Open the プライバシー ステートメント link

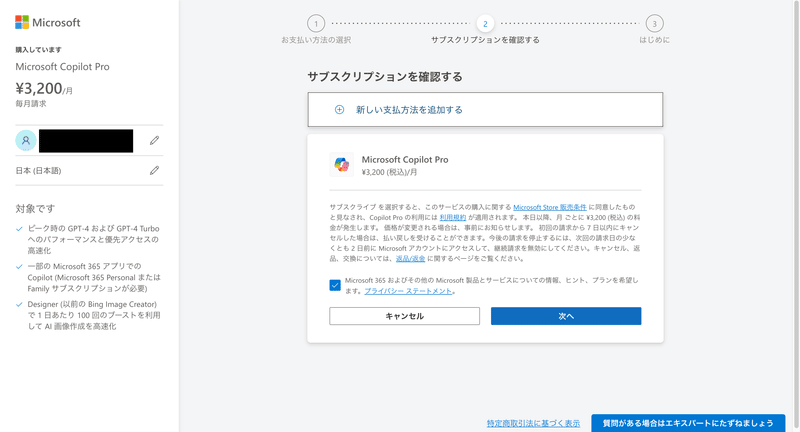pyautogui.click(x=408, y=291)
